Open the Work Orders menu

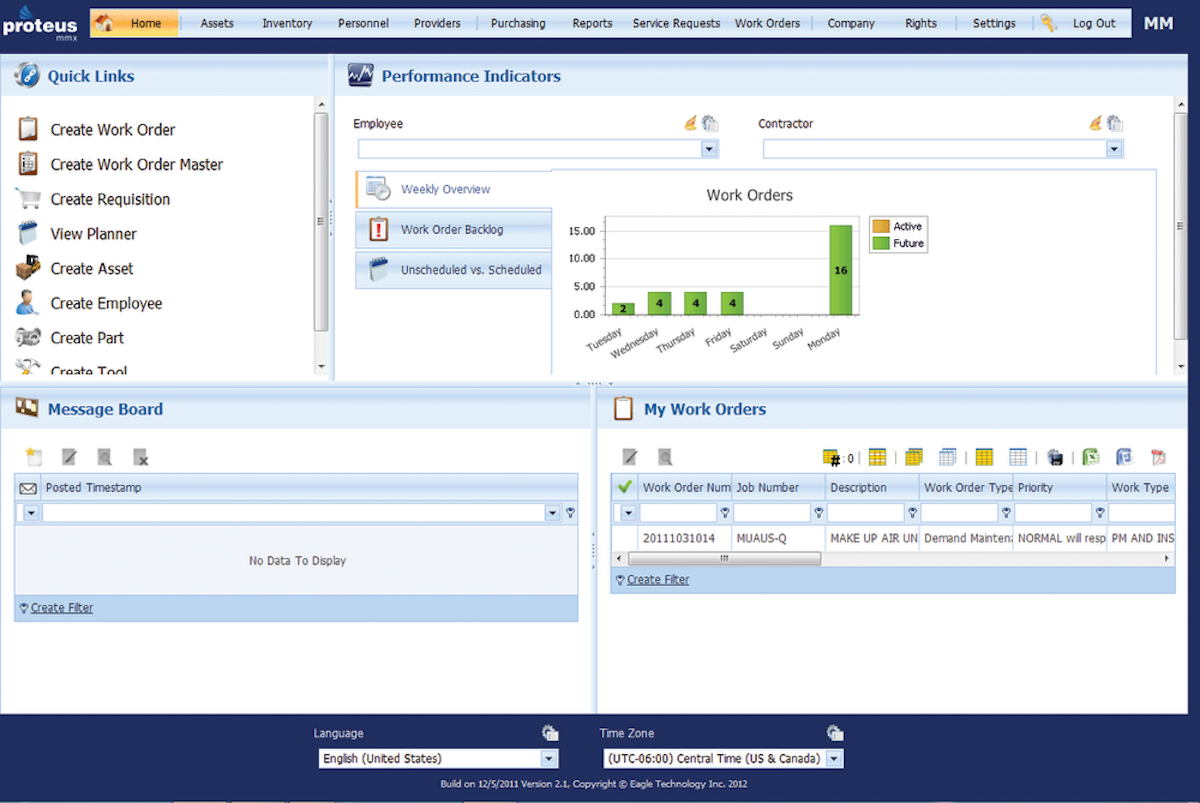pos(767,23)
